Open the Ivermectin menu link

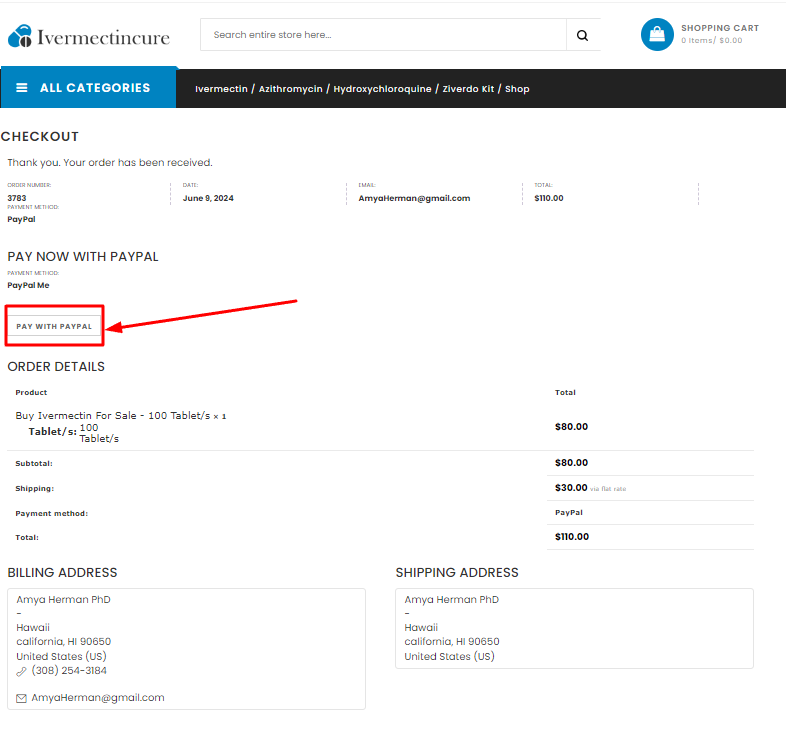tap(221, 89)
